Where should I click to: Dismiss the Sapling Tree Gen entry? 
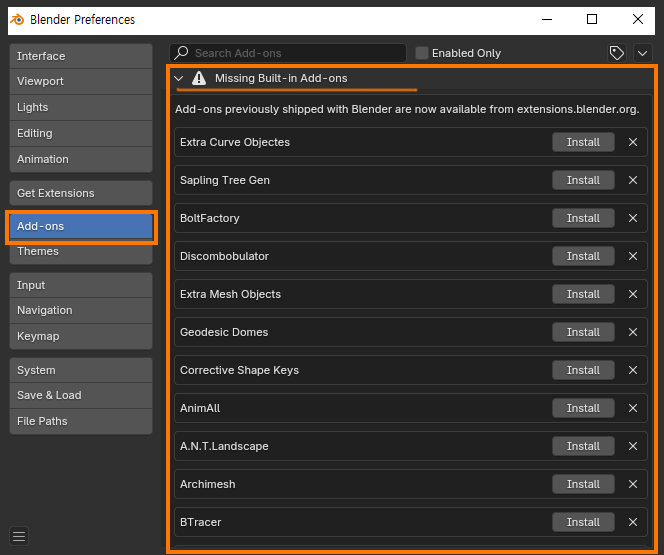point(633,180)
